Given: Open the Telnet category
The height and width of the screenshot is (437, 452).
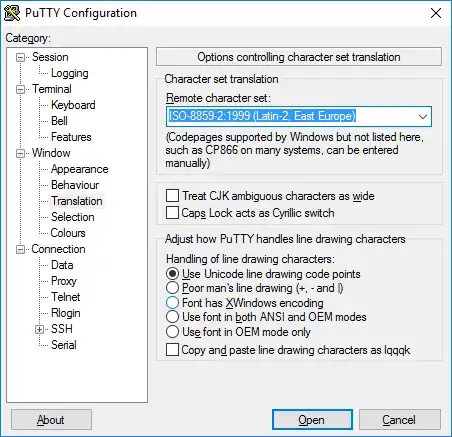Looking at the screenshot, I should point(66,297).
